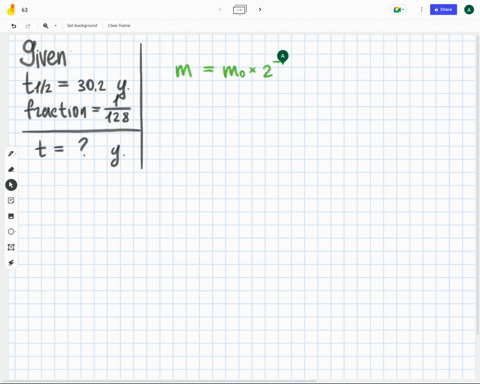480x384 pixels.
Task: Select the Text box tool
Action: [11, 247]
